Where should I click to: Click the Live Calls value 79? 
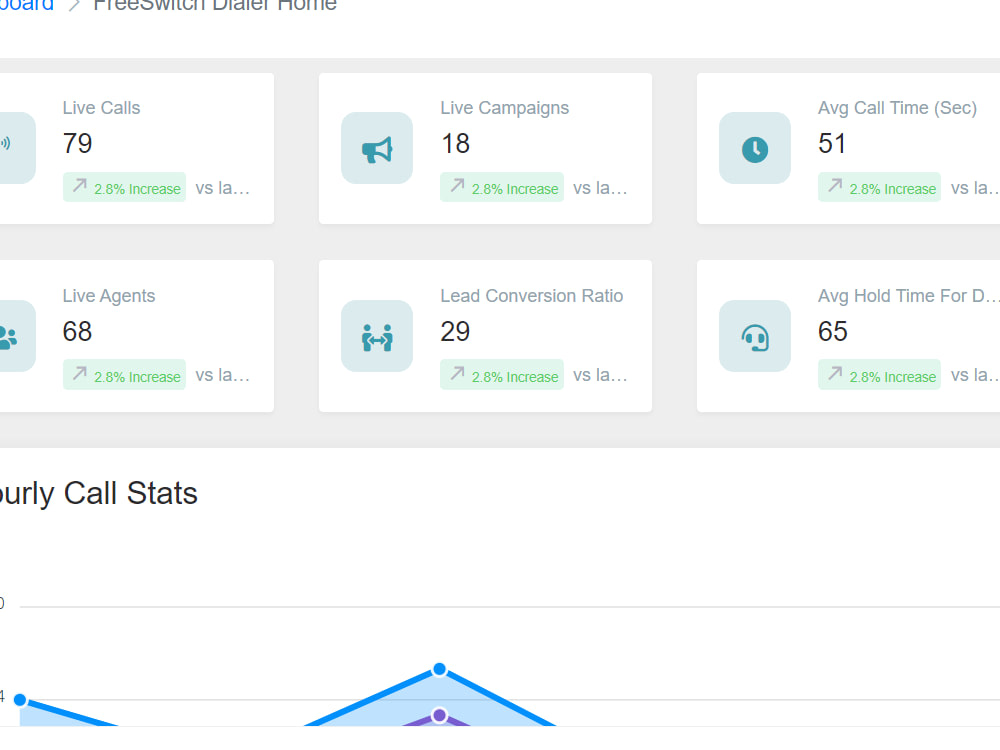[x=77, y=143]
